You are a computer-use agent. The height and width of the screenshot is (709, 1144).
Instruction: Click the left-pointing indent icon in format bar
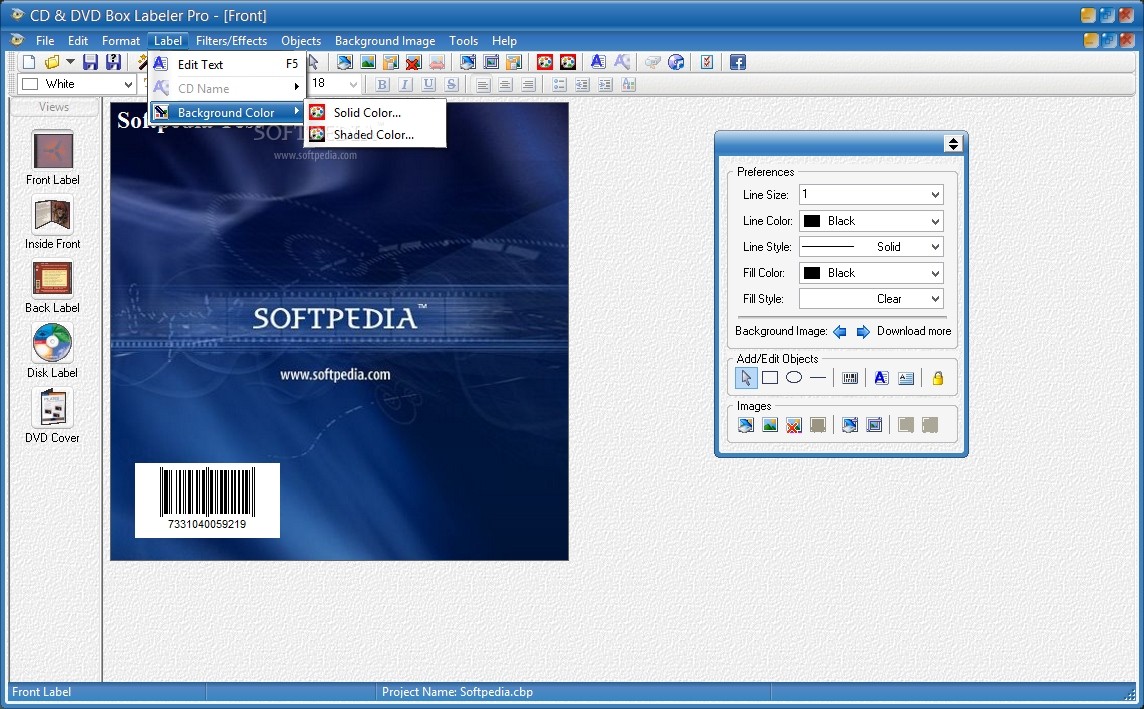click(x=582, y=85)
